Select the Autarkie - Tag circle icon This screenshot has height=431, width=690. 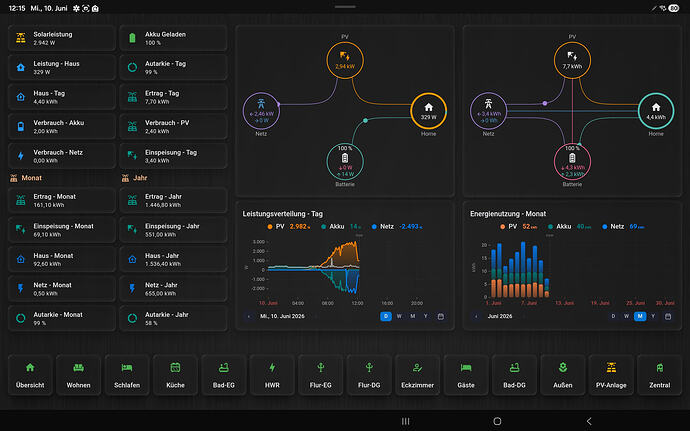tap(132, 68)
